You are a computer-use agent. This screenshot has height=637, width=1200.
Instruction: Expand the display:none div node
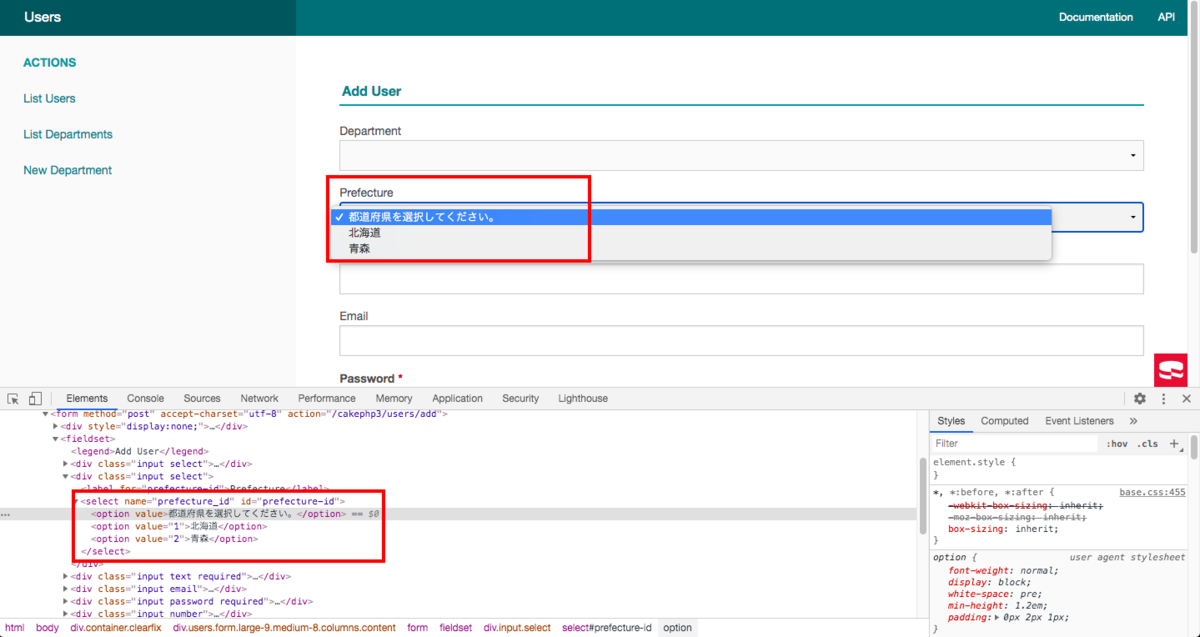point(56,426)
